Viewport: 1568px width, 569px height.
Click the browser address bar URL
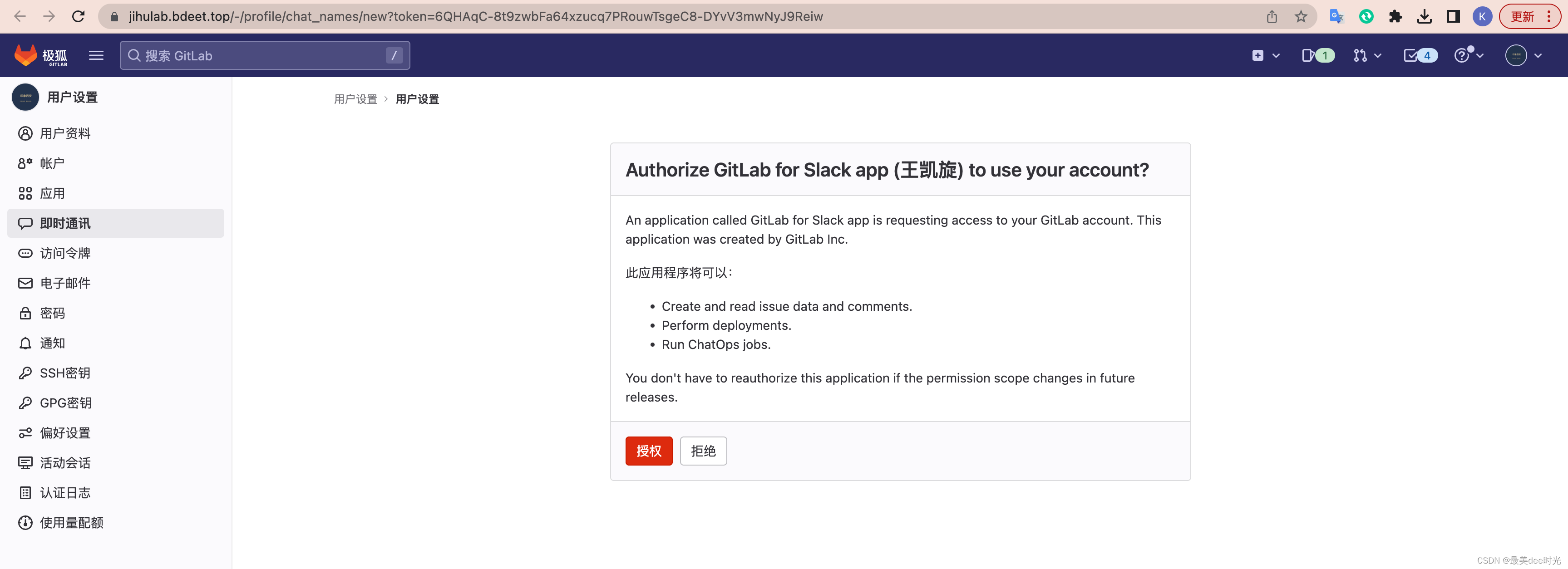[475, 16]
